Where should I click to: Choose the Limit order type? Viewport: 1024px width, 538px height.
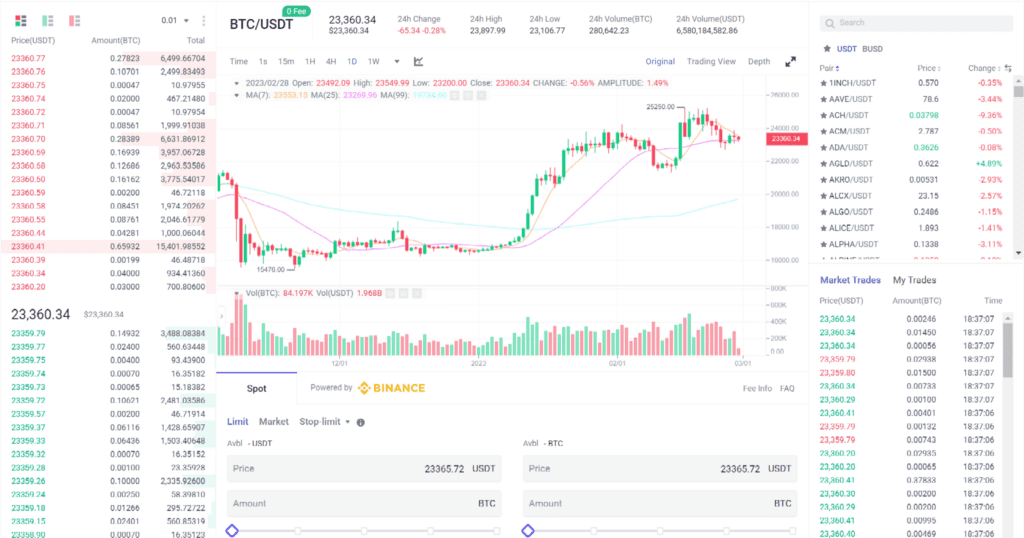pyautogui.click(x=238, y=422)
